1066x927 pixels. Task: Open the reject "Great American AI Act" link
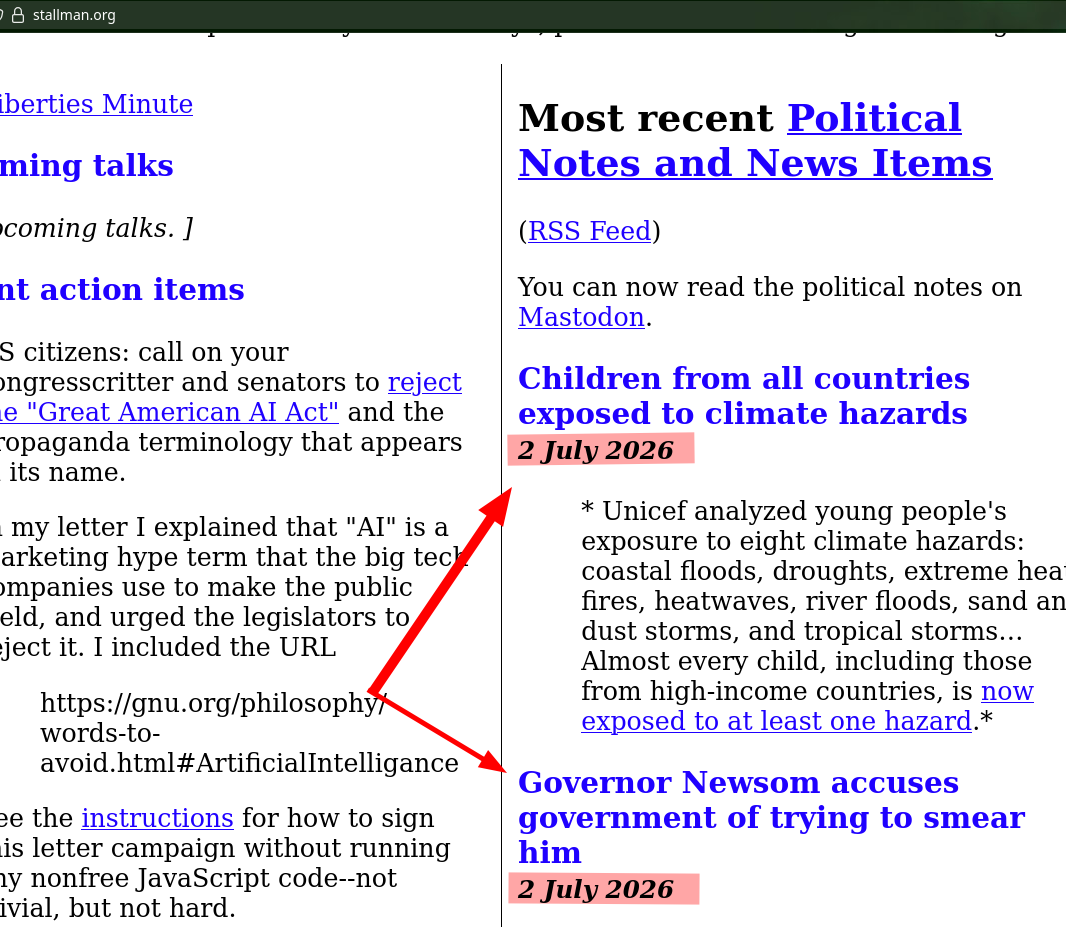(x=230, y=397)
